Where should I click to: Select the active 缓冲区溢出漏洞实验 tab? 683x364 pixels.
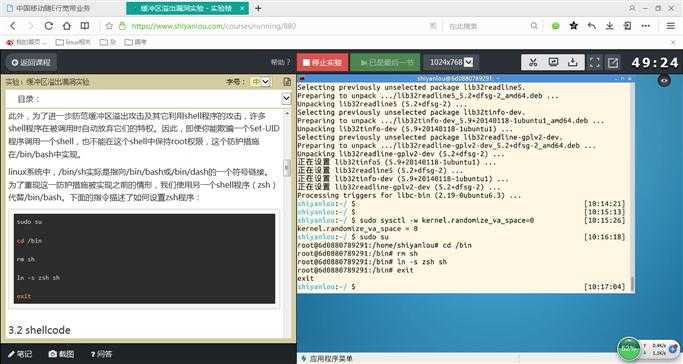[186, 8]
